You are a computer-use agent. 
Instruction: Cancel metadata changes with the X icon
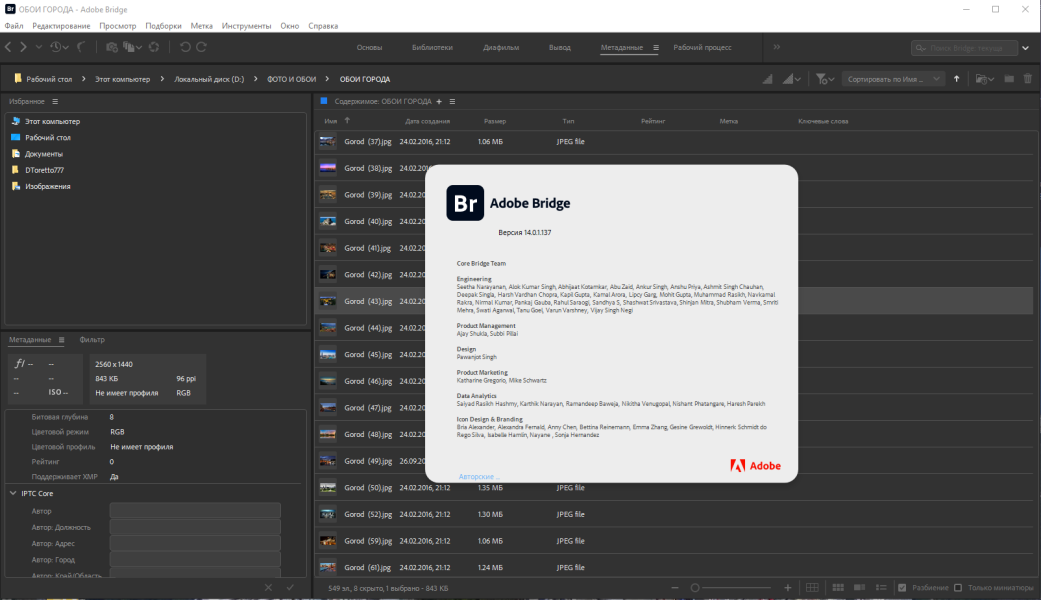coord(268,587)
